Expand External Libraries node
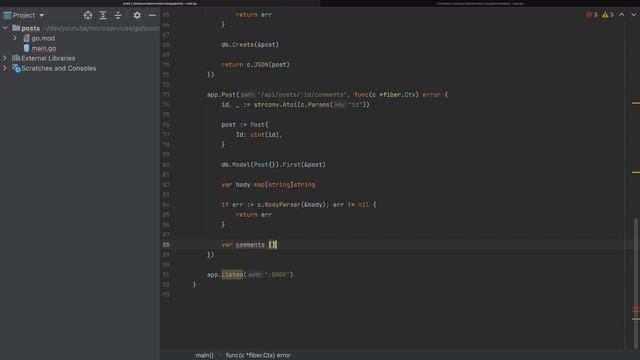 pyautogui.click(x=5, y=58)
